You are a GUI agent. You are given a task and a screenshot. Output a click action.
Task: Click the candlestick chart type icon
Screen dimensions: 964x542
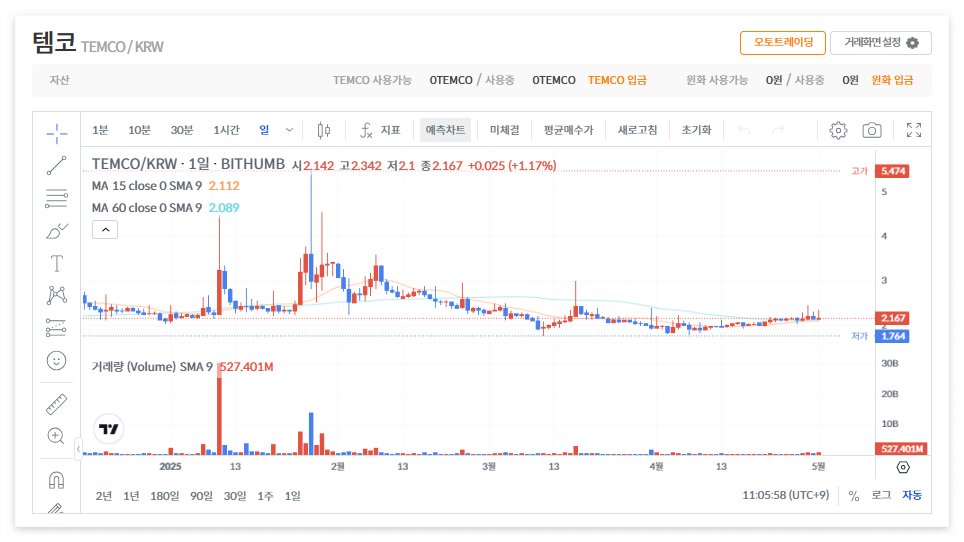click(x=324, y=130)
